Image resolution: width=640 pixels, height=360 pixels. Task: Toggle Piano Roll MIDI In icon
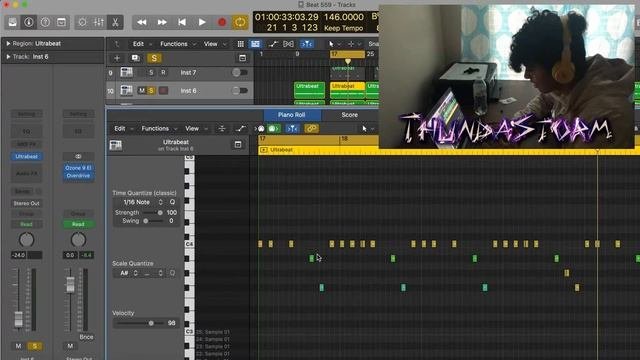tap(261, 129)
